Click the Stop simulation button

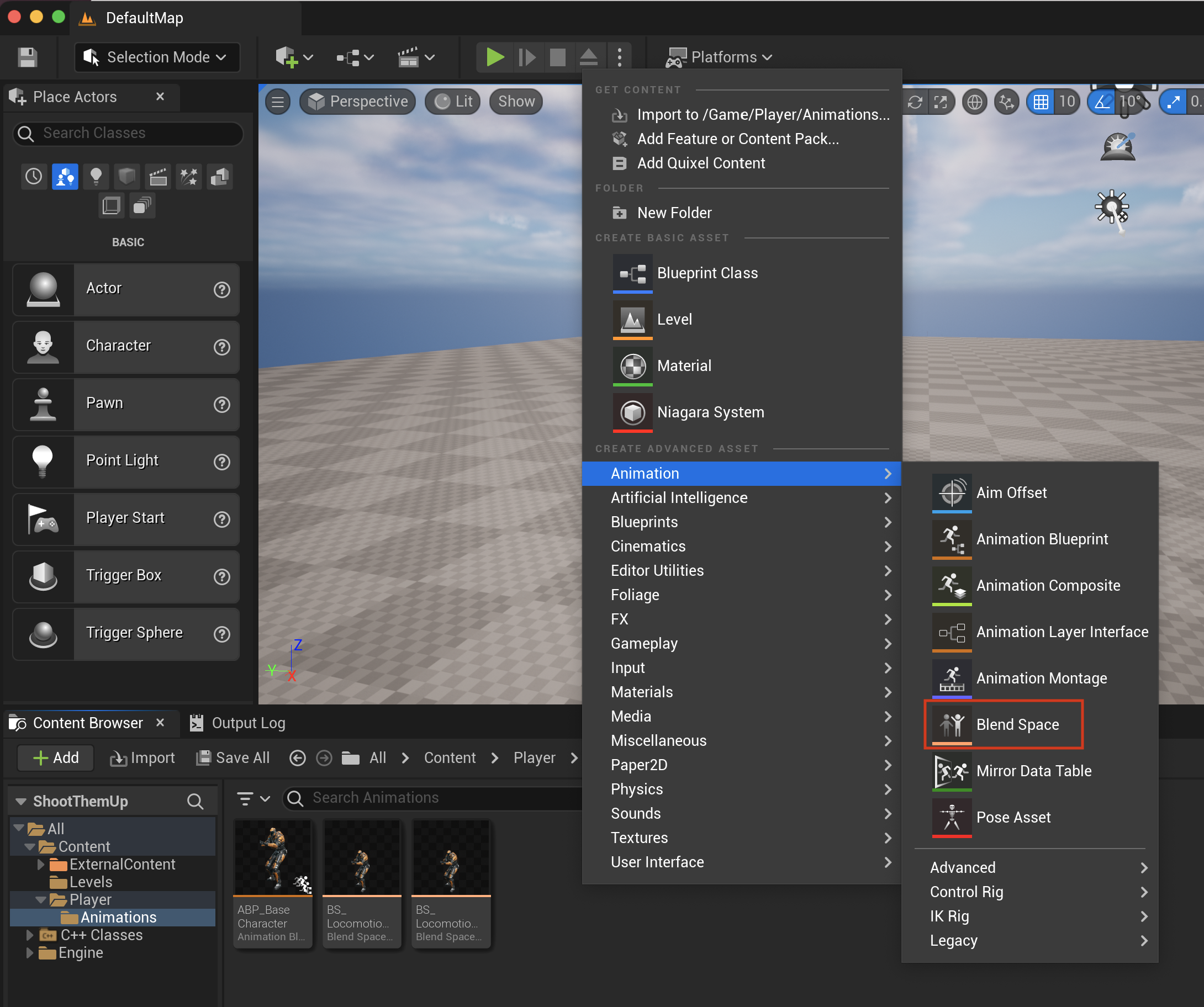point(557,57)
